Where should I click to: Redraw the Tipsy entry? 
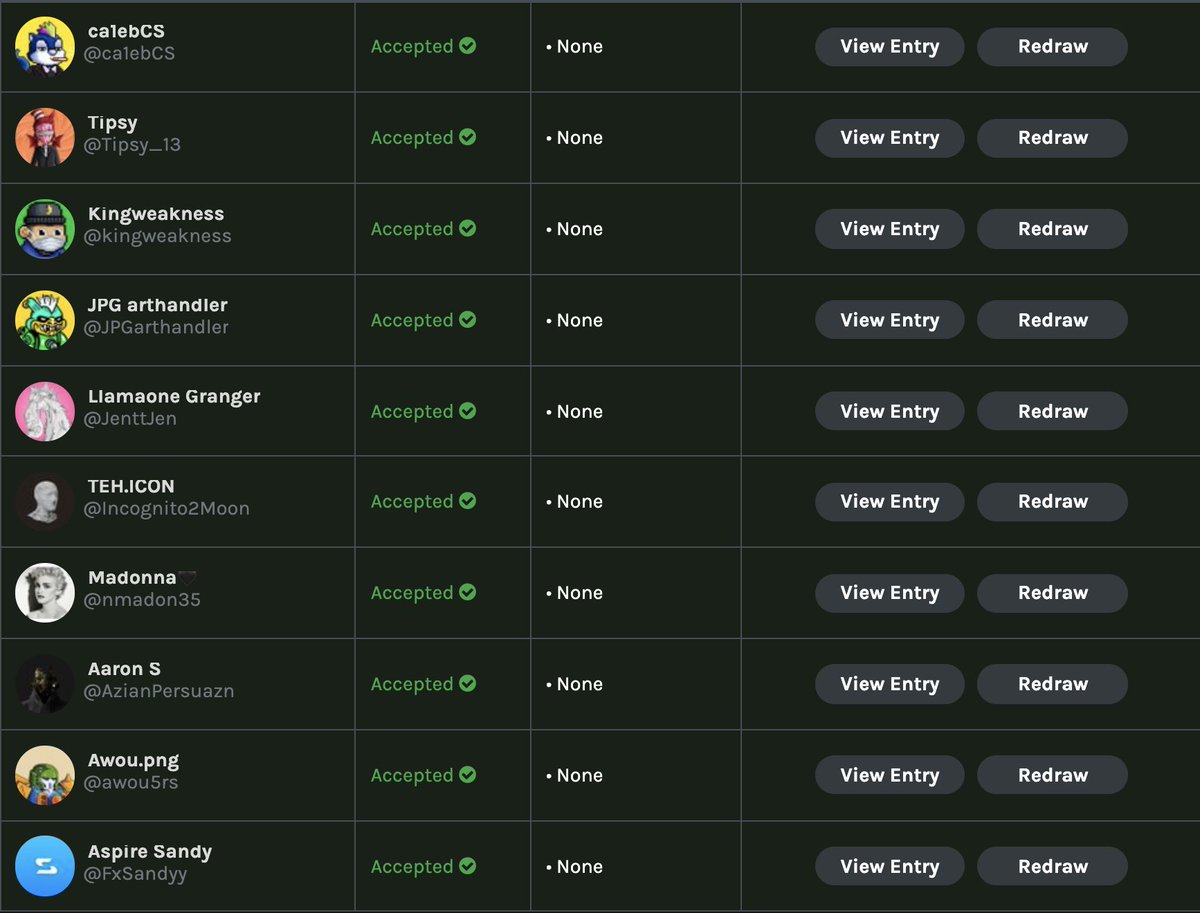click(x=1052, y=137)
